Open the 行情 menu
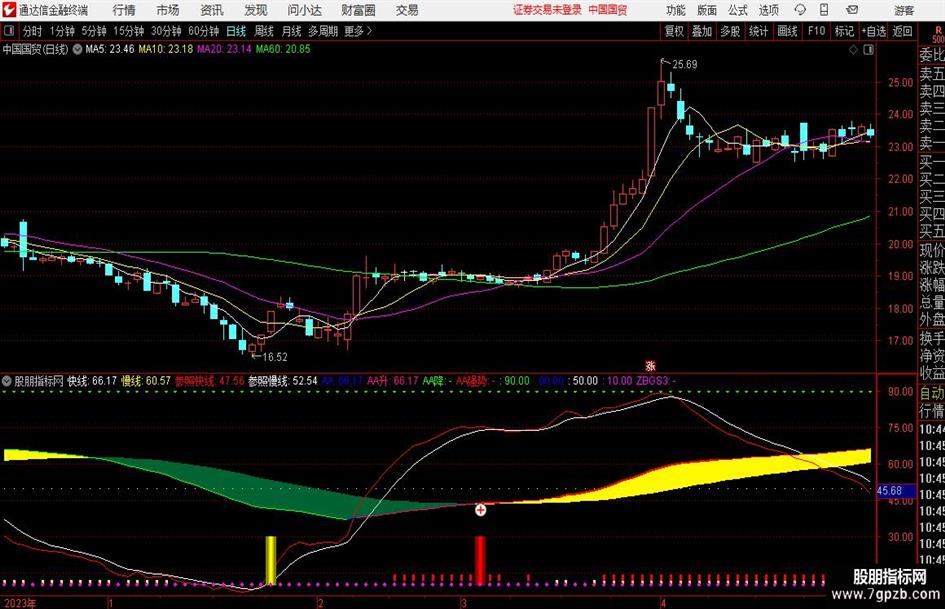This screenshot has height=609, width=945. (124, 10)
